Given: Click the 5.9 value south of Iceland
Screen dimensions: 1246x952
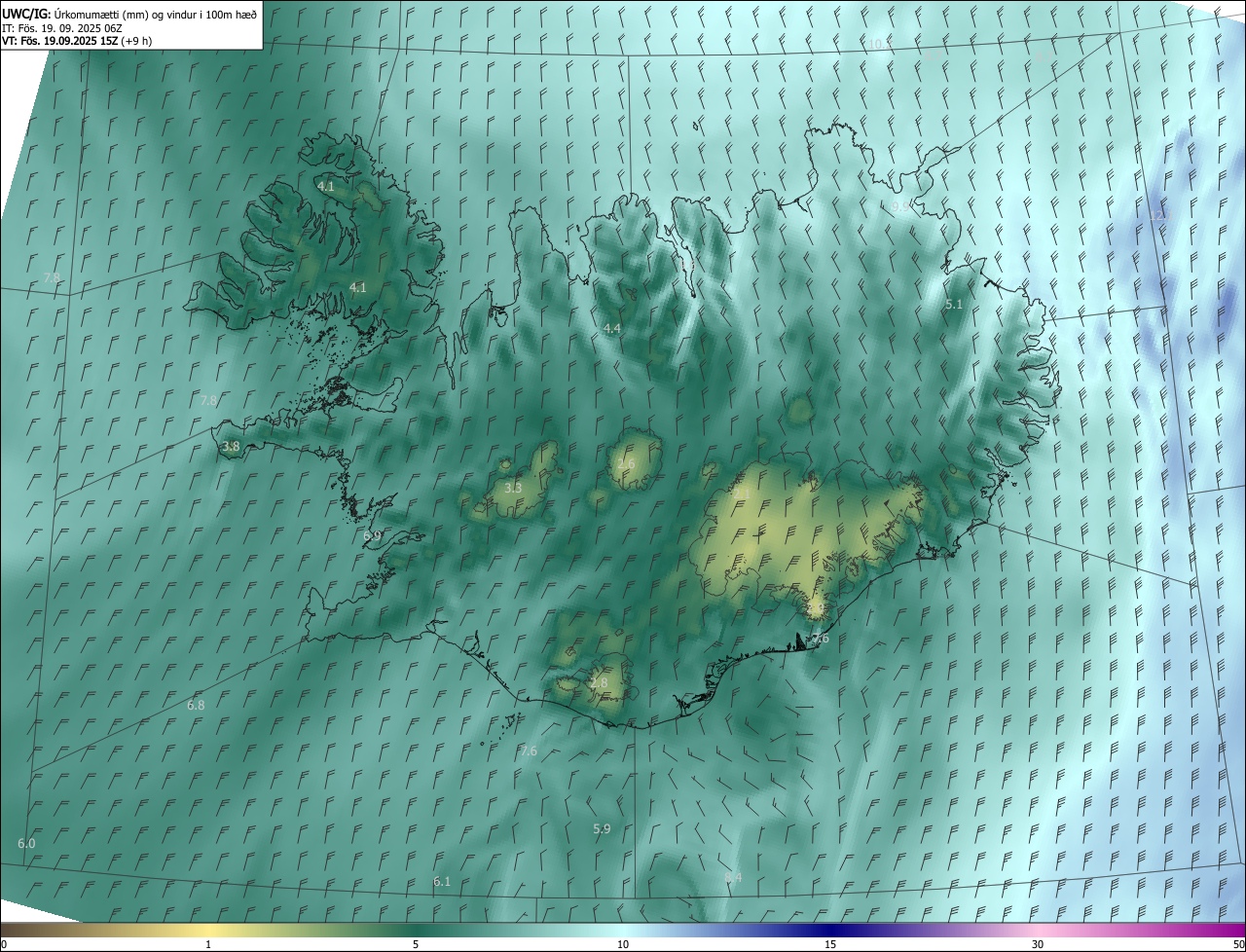Looking at the screenshot, I should tap(602, 828).
